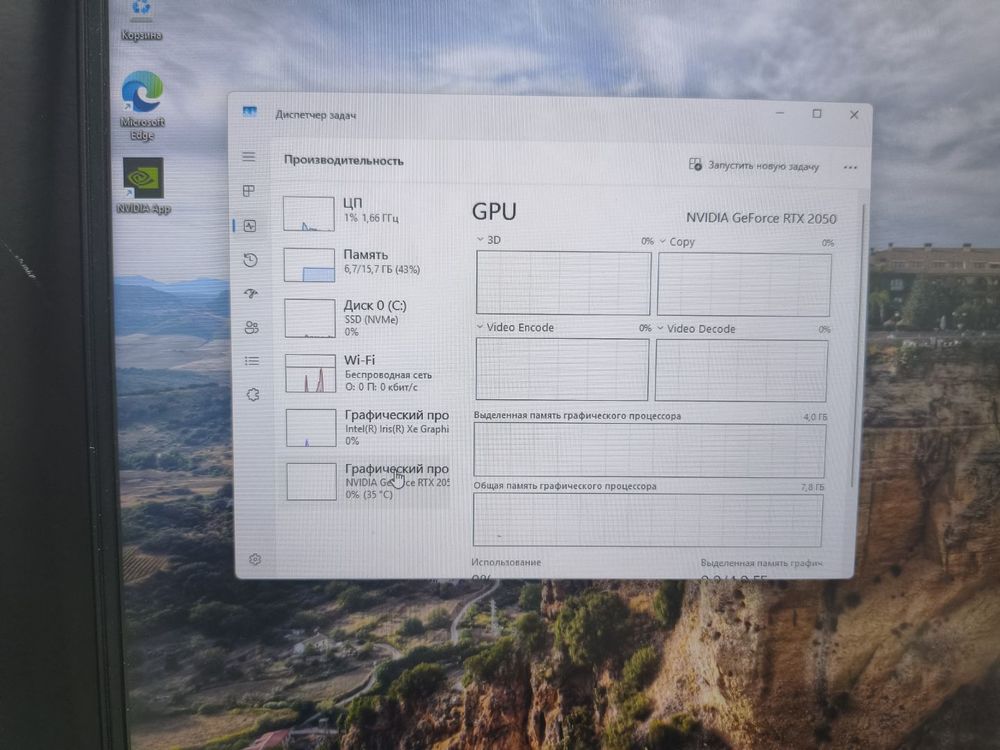Viewport: 1000px width, 750px height.
Task: Click the Производительность page heading
Action: pyautogui.click(x=343, y=161)
